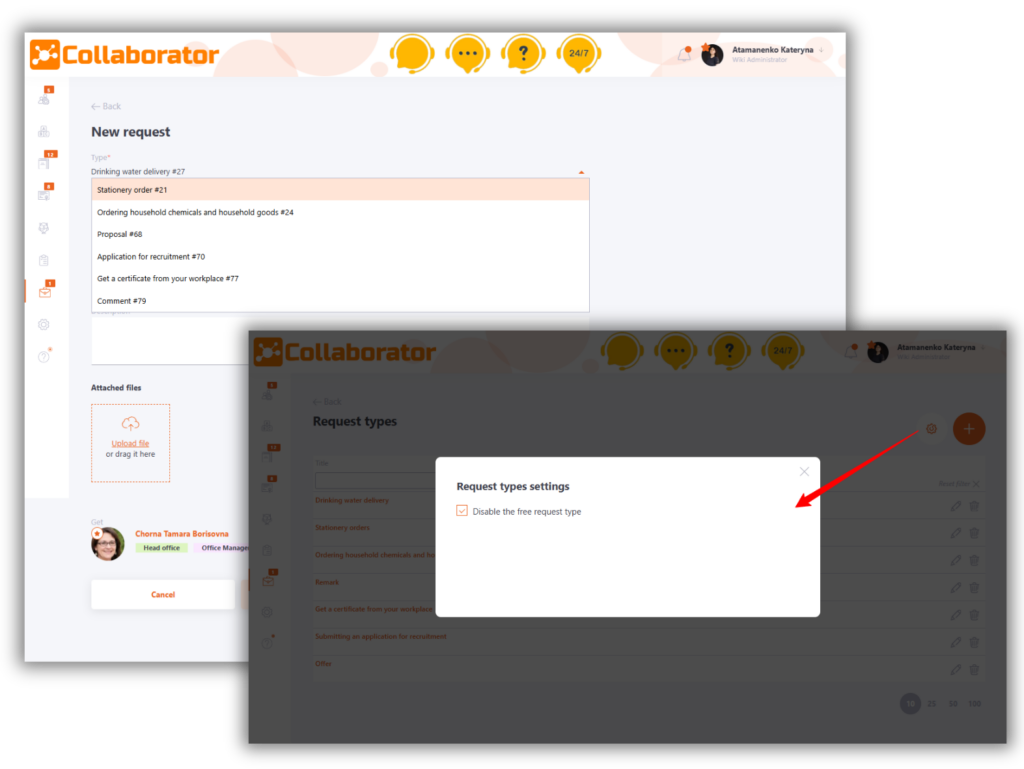
Task: Open Offer row in Request types list
Action: pos(323,664)
